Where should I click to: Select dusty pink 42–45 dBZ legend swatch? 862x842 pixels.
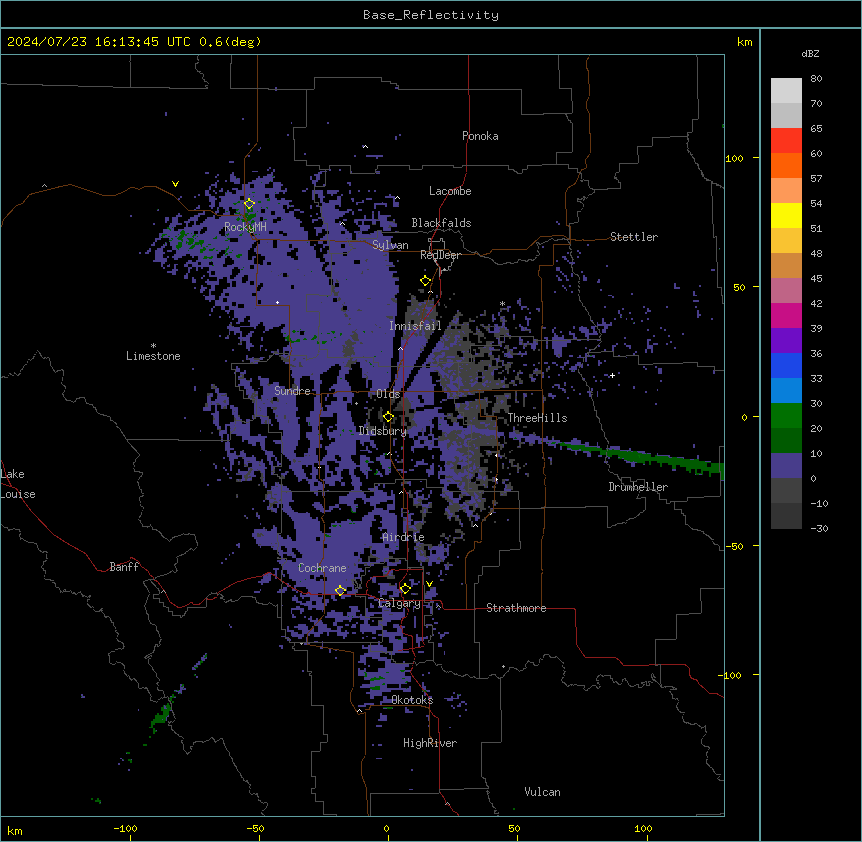click(786, 290)
